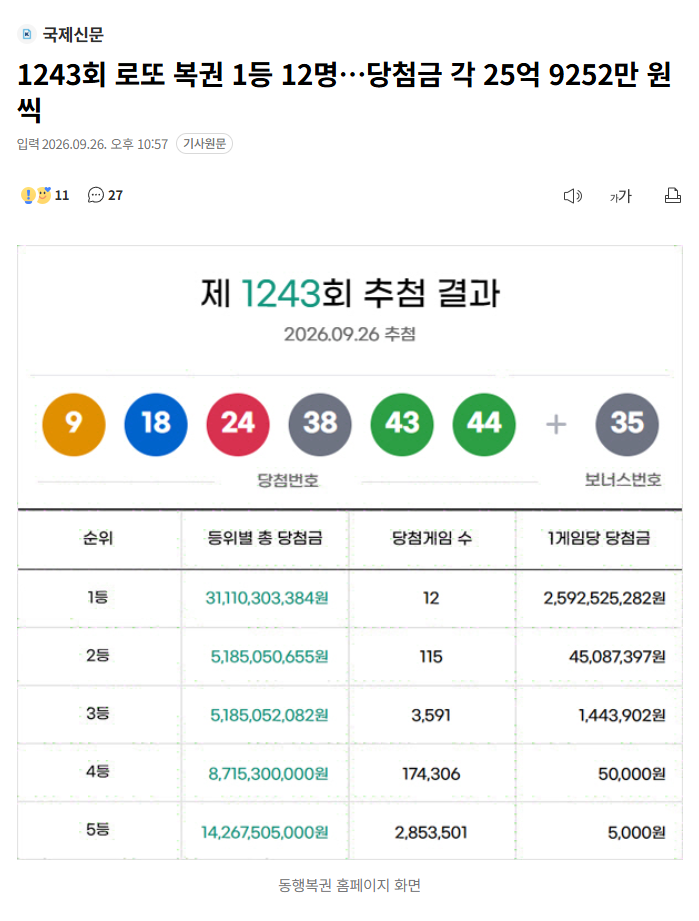Click the 보너스번호 label

623,480
